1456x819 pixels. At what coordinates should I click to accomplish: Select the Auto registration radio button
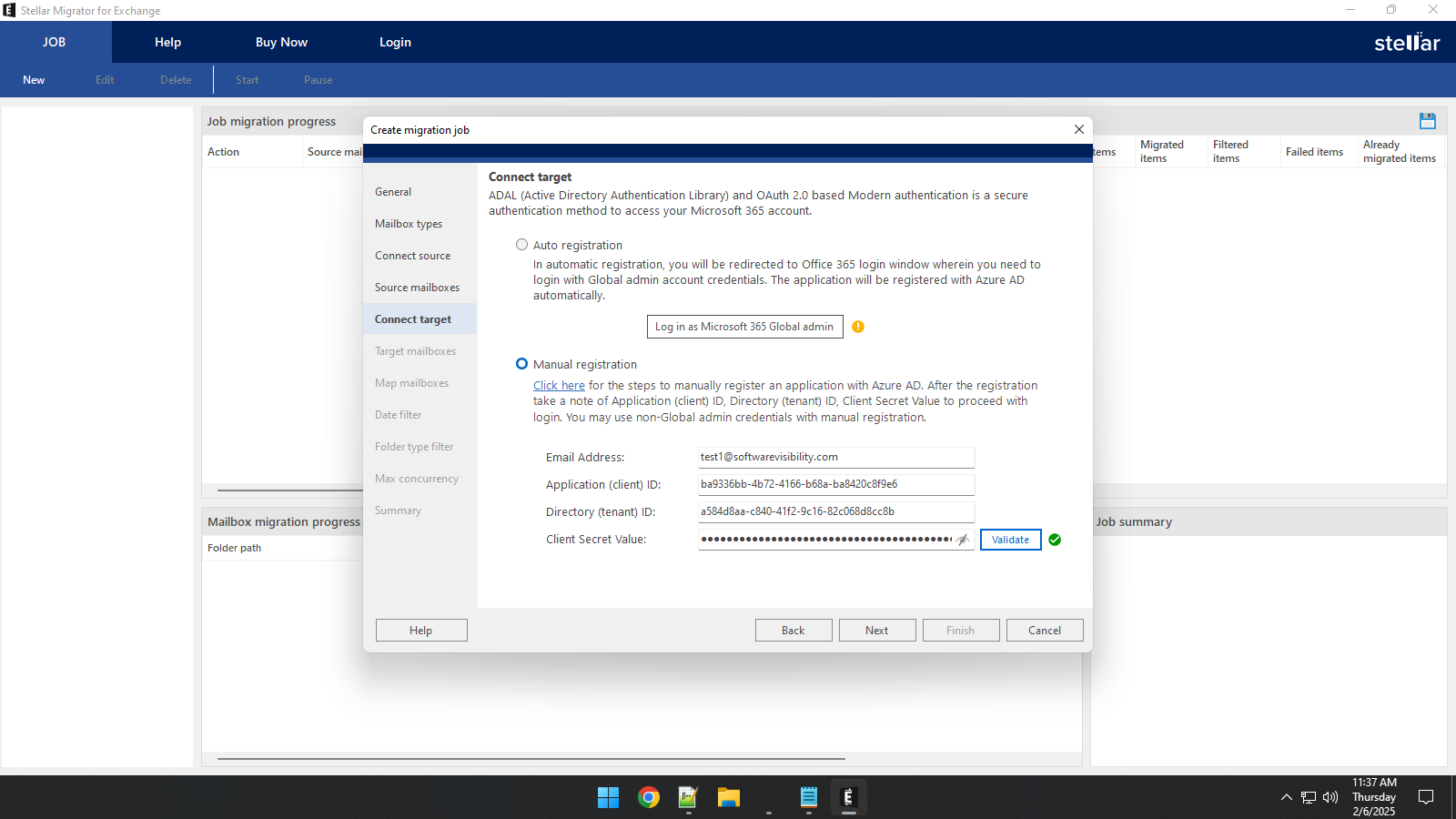[x=521, y=245]
